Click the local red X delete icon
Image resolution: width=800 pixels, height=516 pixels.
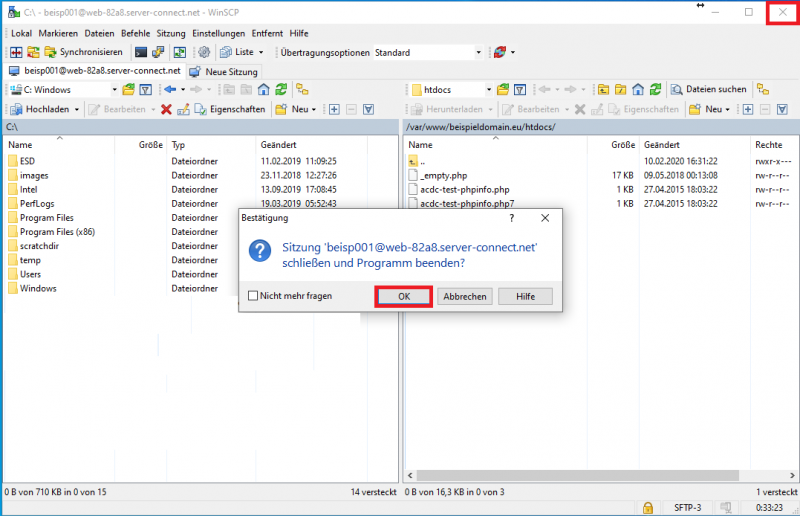pos(166,109)
